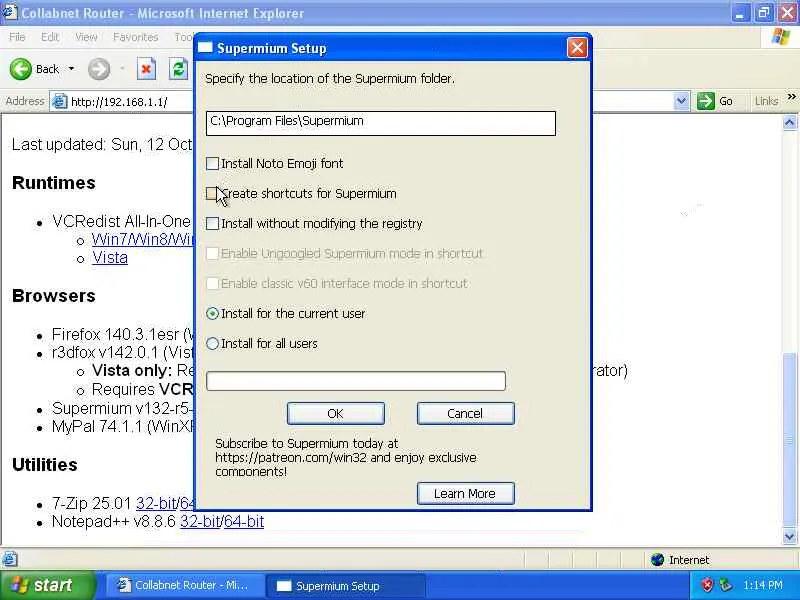Click the Links toolbar label
This screenshot has width=800, height=600.
point(766,101)
